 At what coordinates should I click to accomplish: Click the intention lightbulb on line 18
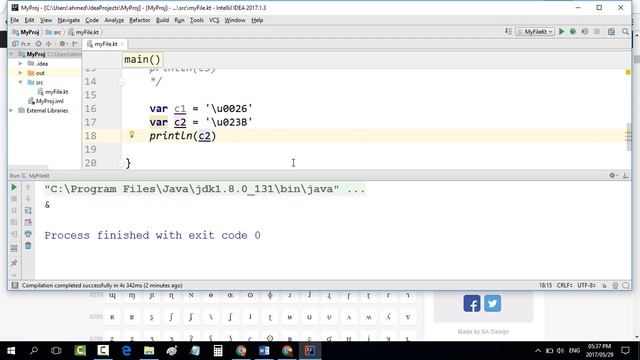[x=132, y=134]
